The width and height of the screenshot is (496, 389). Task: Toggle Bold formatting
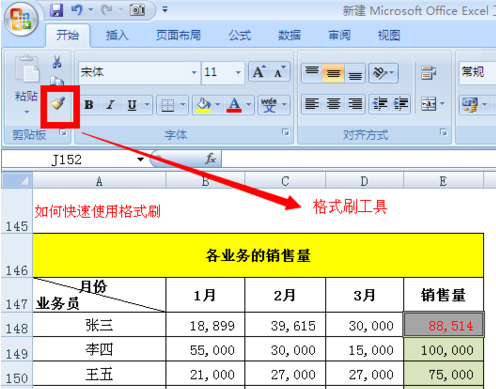(89, 105)
